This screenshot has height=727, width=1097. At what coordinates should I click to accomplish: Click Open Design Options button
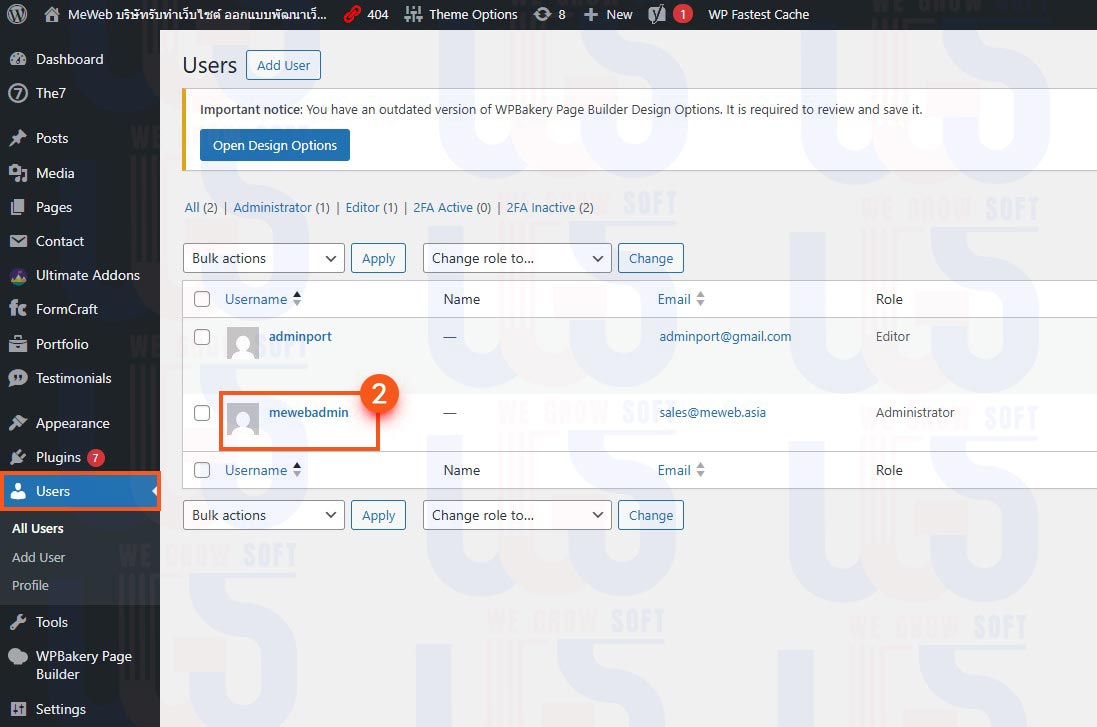pos(275,145)
